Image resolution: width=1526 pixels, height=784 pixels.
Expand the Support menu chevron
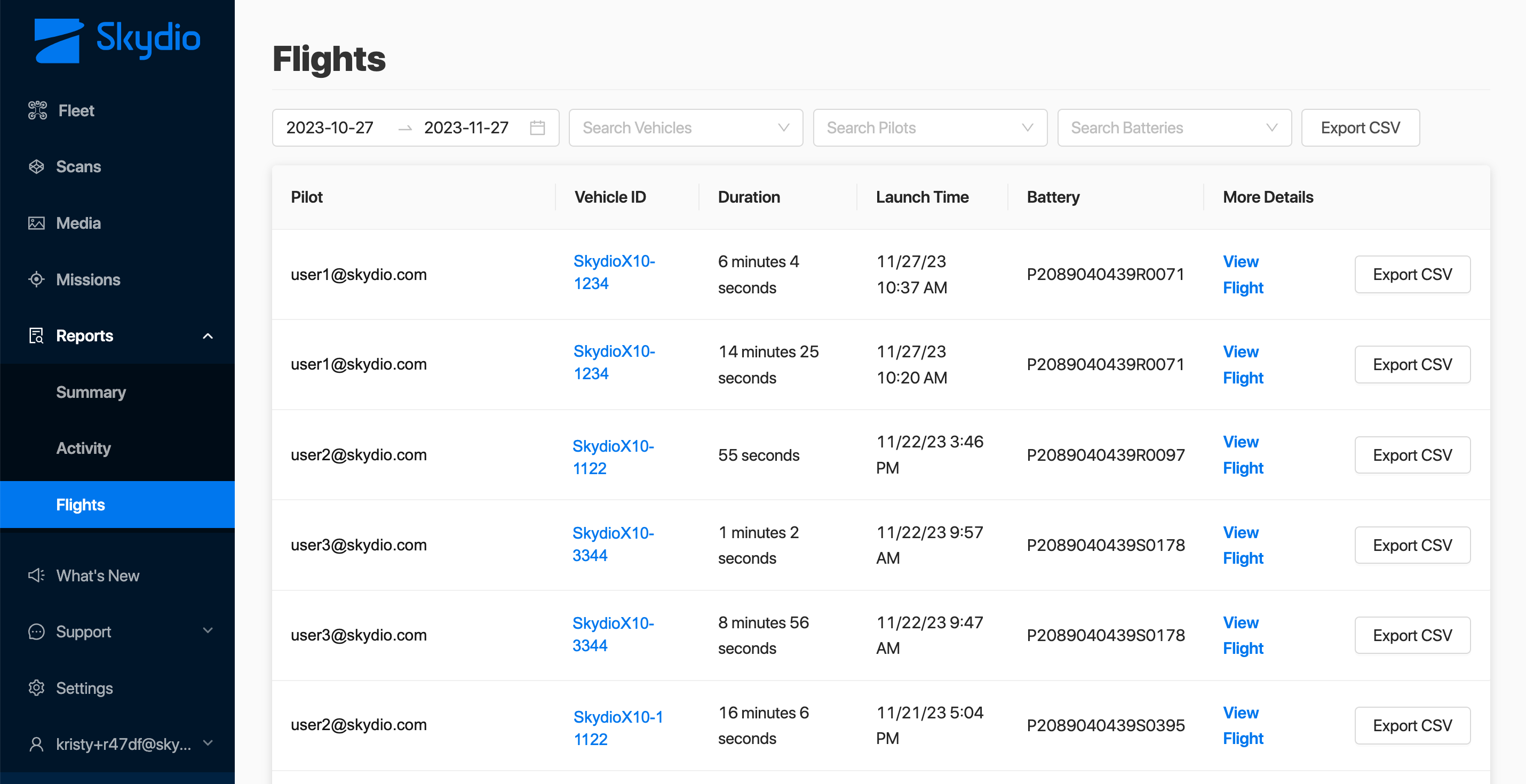208,630
